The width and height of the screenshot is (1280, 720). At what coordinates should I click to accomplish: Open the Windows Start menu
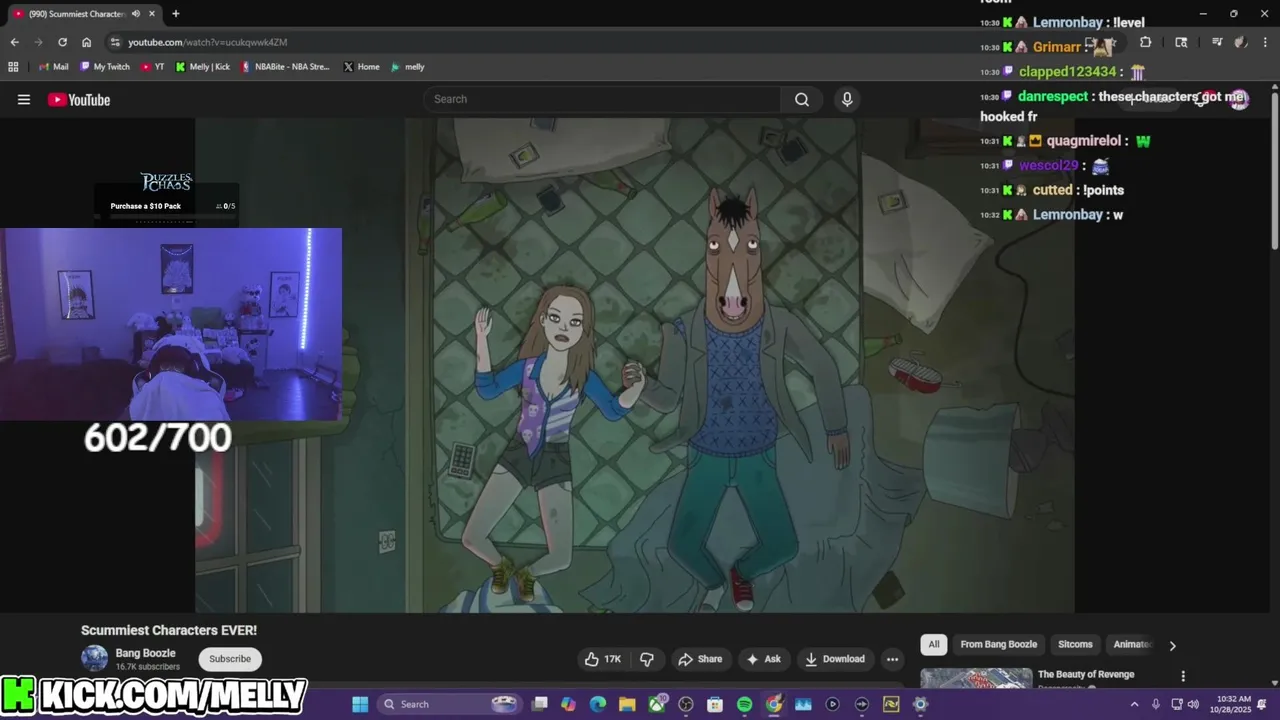coord(360,704)
